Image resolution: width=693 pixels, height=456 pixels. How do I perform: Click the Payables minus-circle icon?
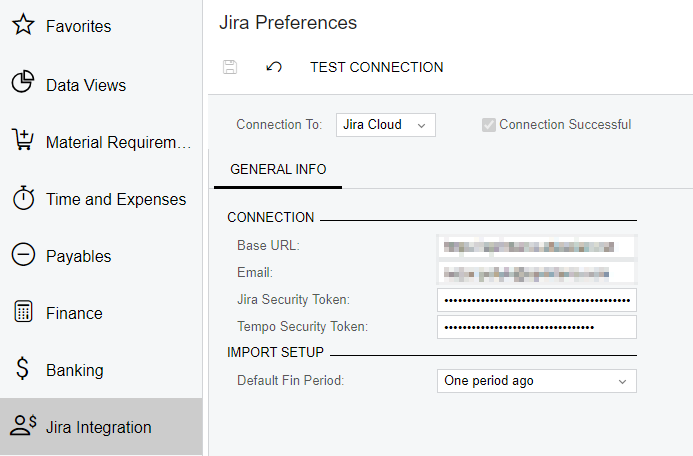(23, 255)
